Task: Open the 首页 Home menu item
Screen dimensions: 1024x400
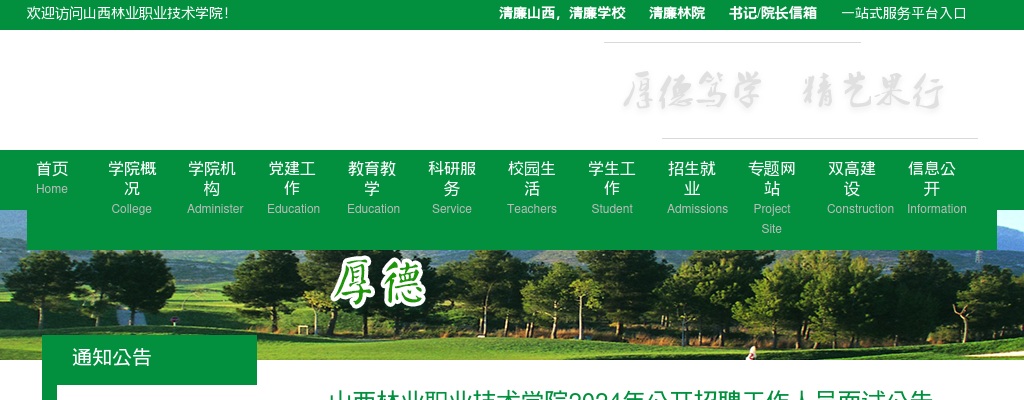Action: point(52,178)
